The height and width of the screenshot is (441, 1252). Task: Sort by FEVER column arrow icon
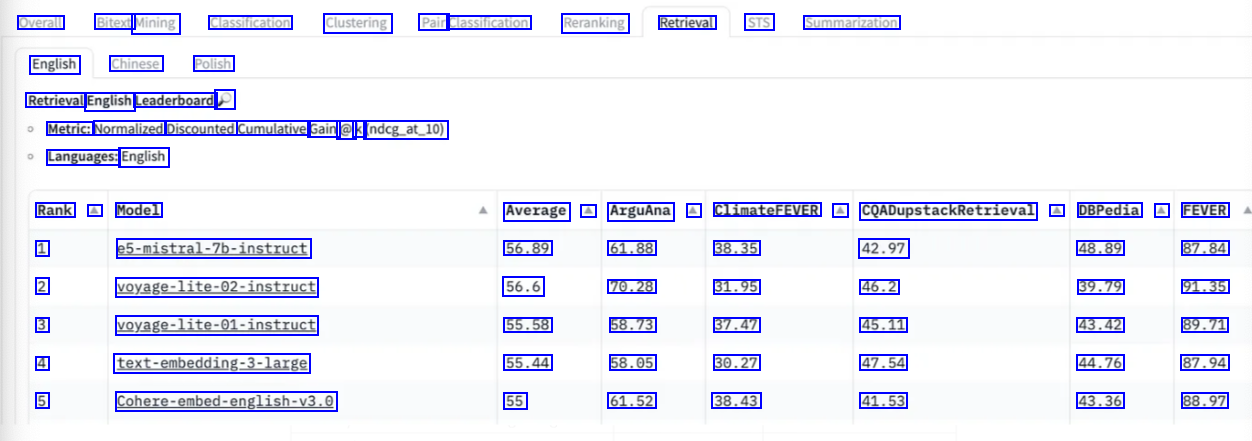point(1246,211)
